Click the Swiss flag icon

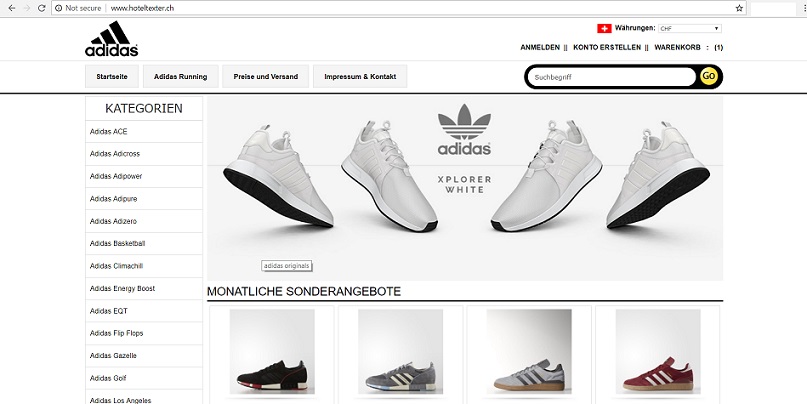[604, 28]
